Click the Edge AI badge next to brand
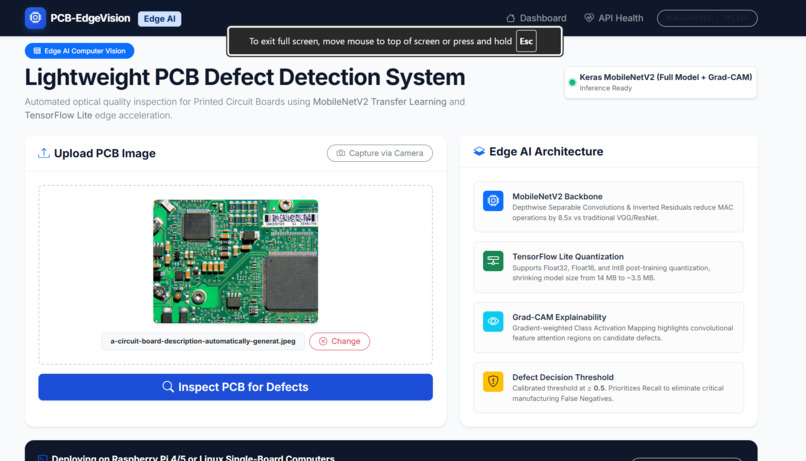 (x=159, y=19)
